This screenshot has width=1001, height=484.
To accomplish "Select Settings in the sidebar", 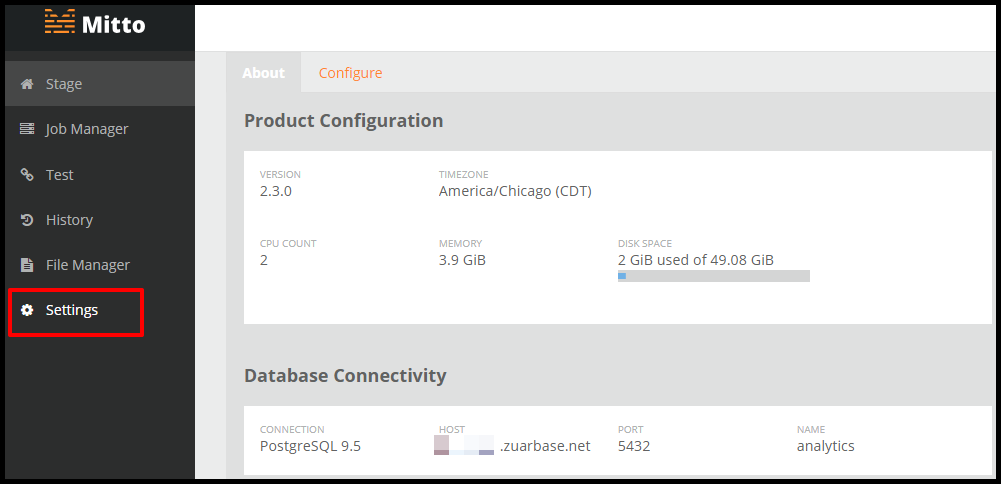I will tap(75, 312).
